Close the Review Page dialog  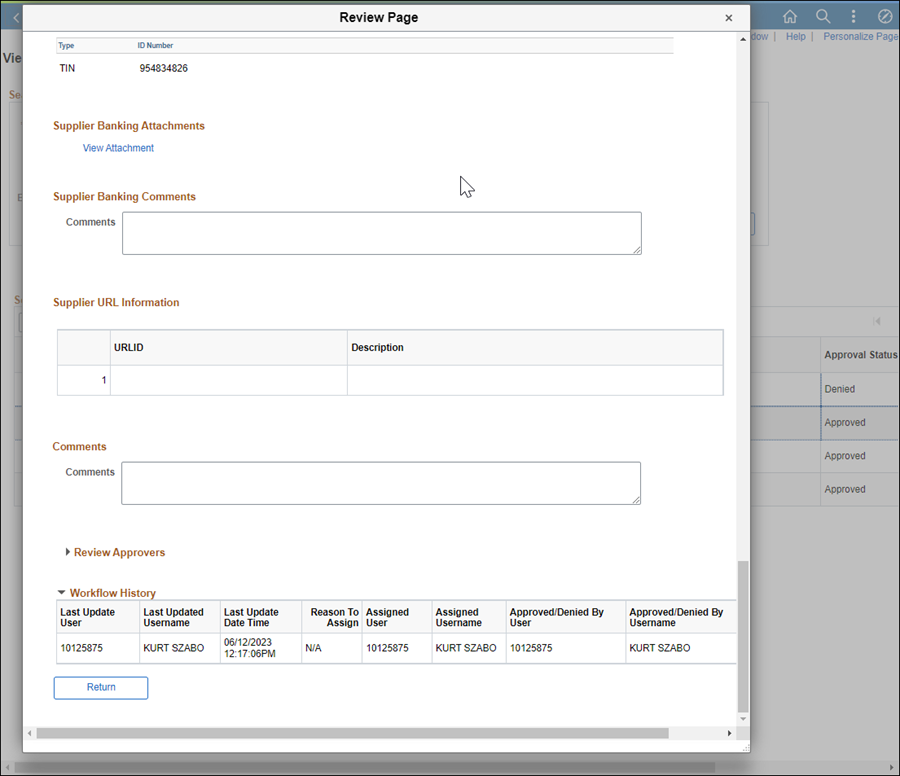tap(728, 18)
